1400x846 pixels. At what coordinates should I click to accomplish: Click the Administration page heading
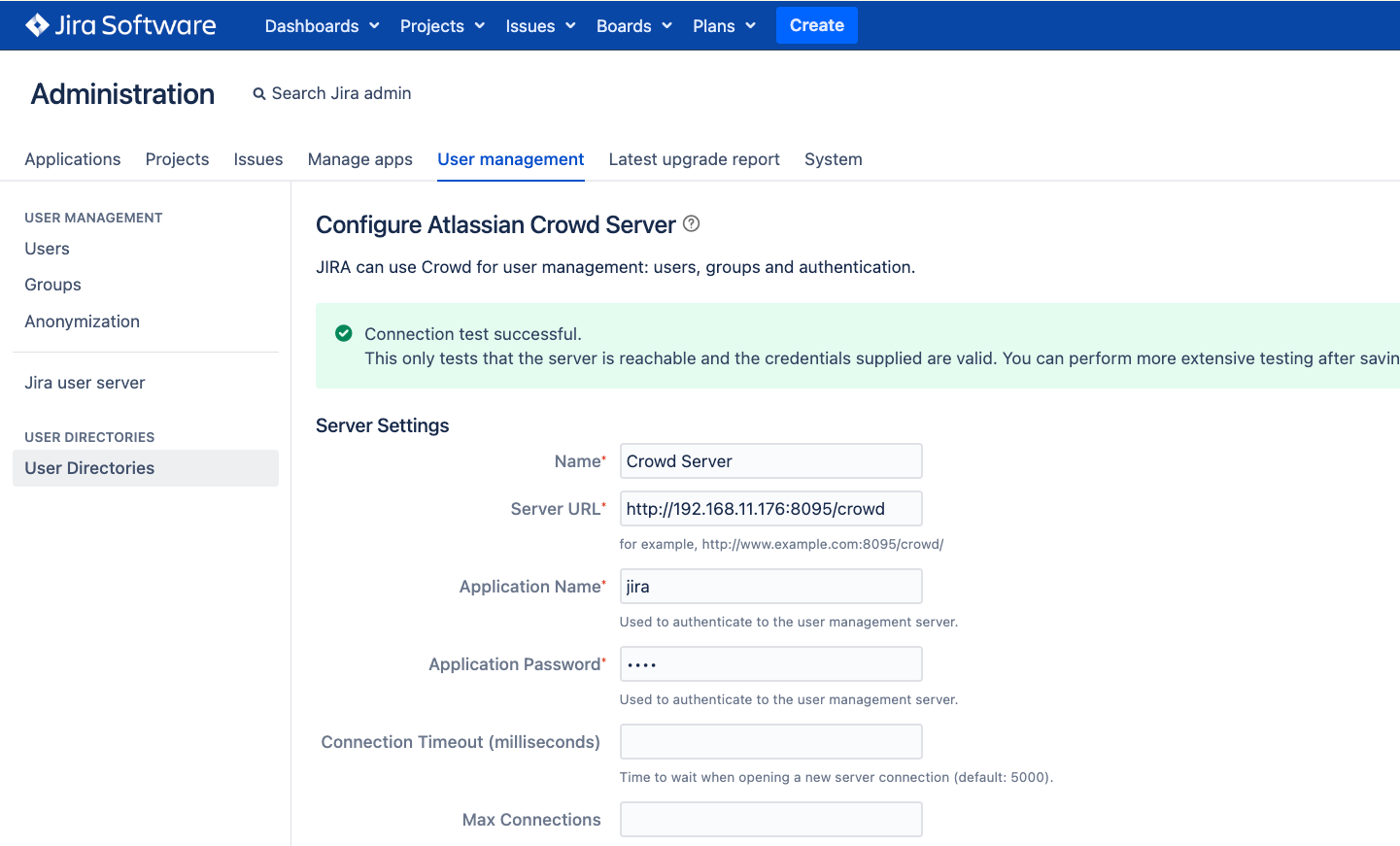(122, 94)
